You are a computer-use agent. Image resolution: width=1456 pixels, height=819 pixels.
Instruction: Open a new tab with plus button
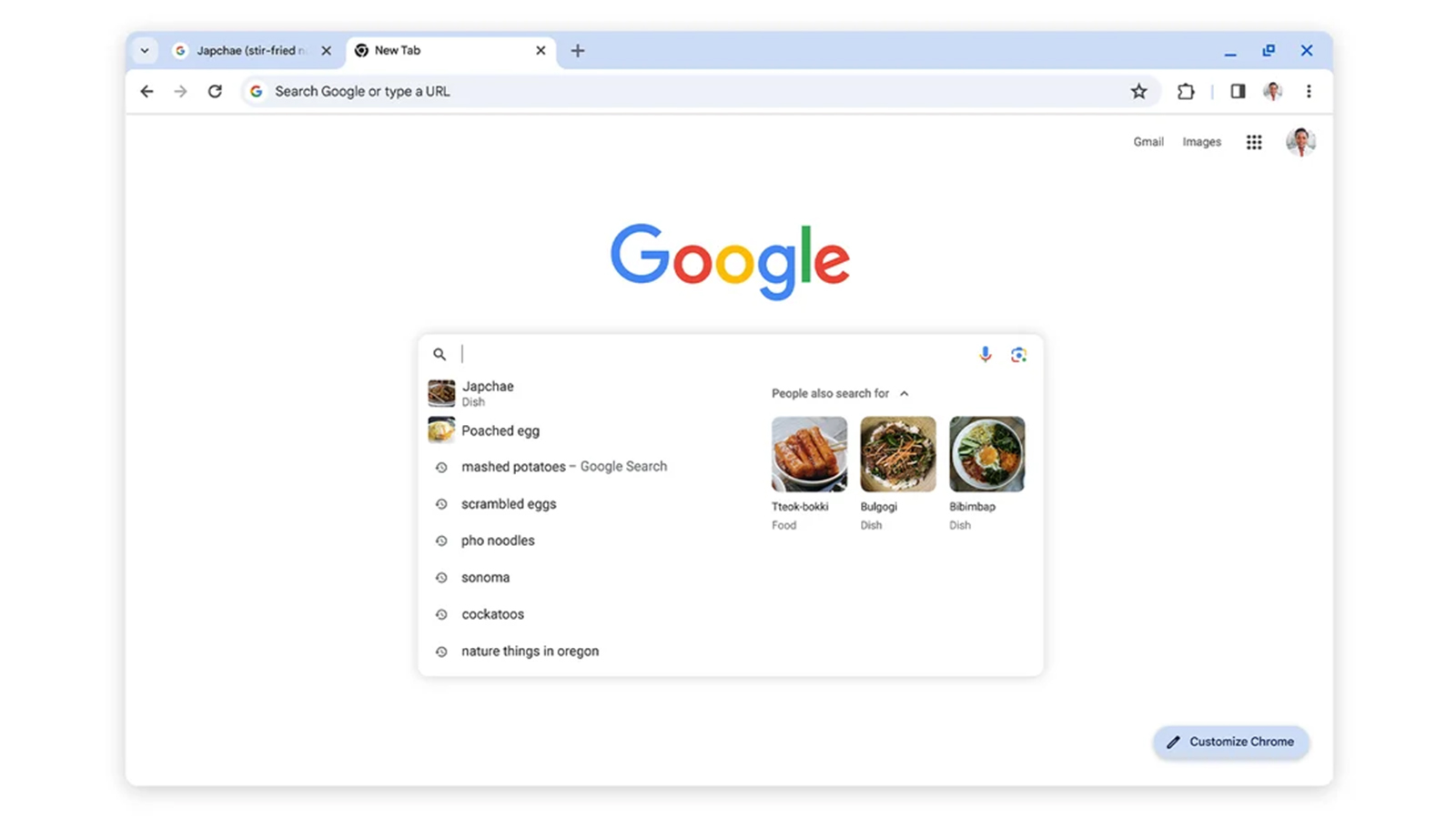coord(577,51)
